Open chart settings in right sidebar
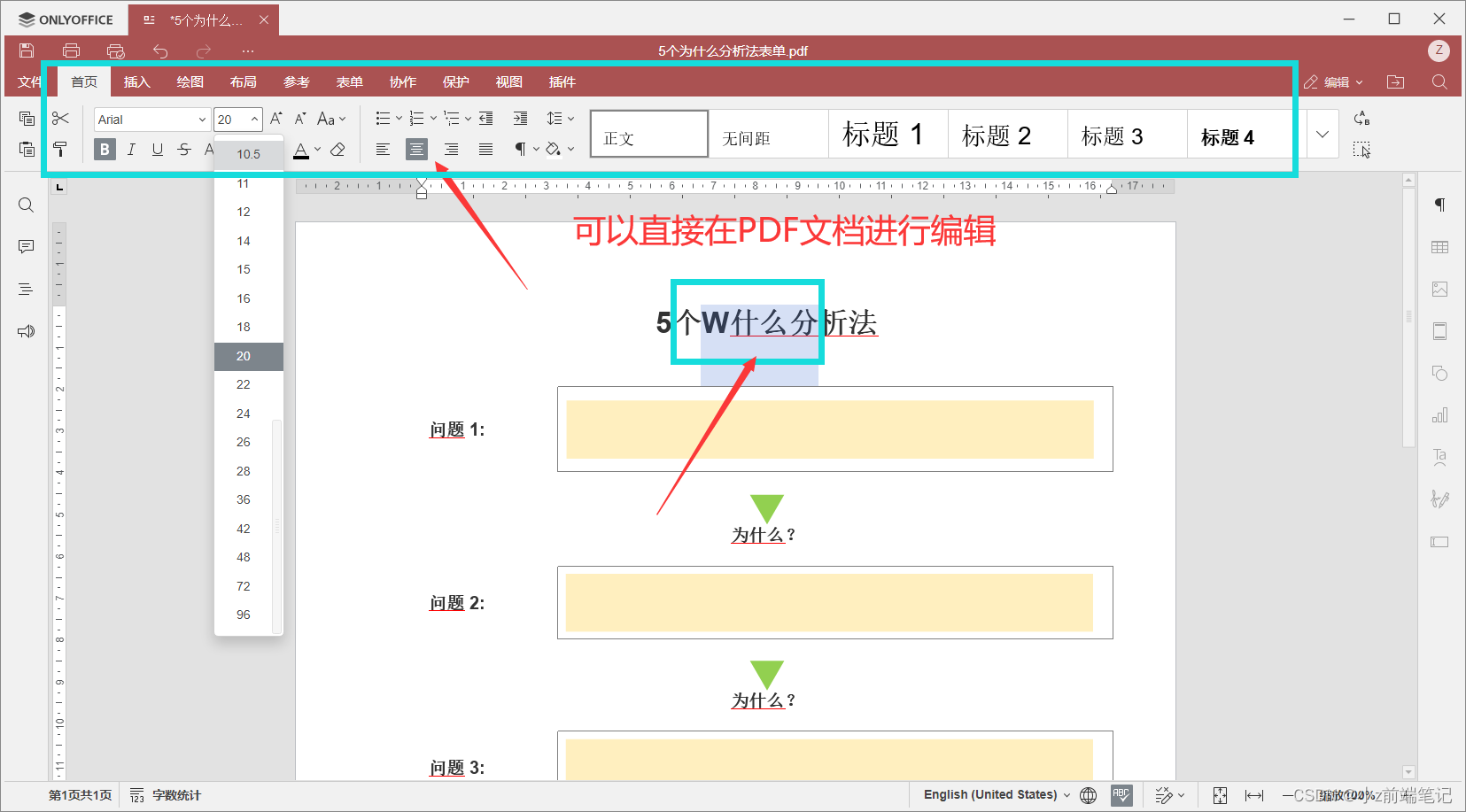 tap(1440, 415)
